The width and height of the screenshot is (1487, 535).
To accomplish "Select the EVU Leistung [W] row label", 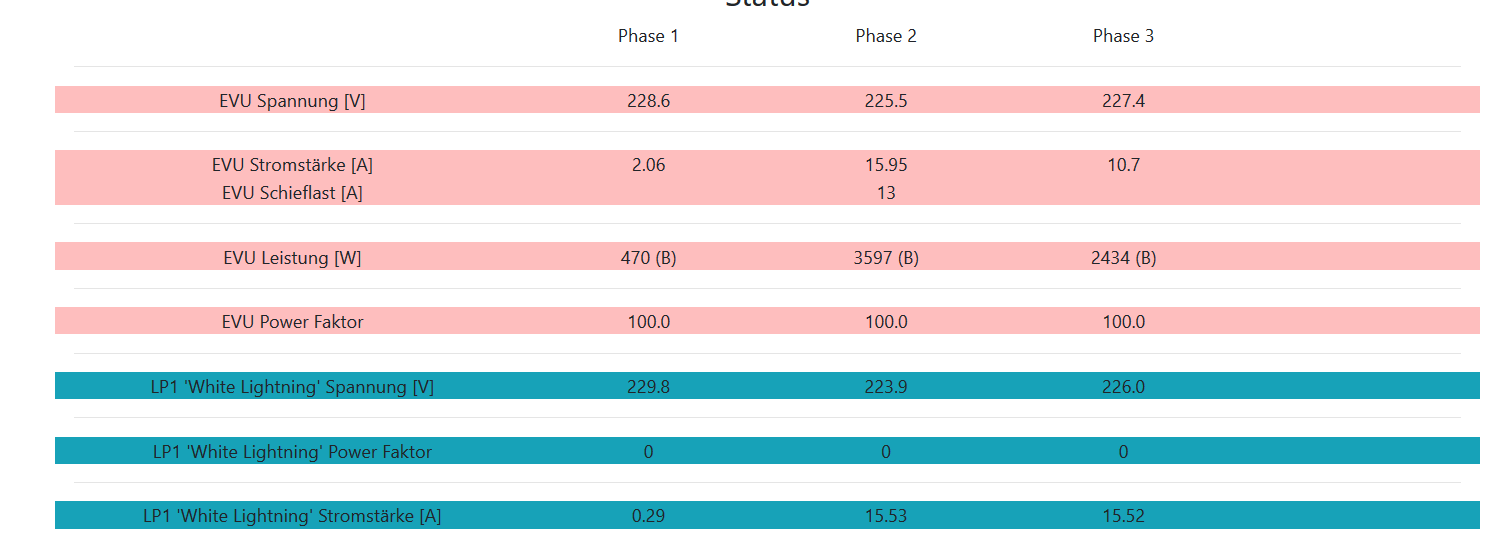I will (292, 258).
